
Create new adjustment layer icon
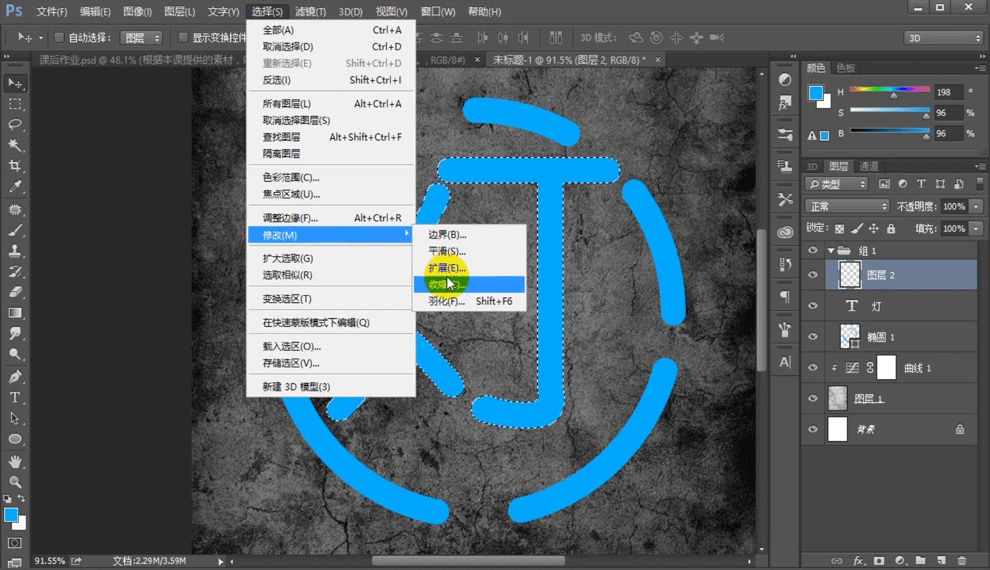900,561
